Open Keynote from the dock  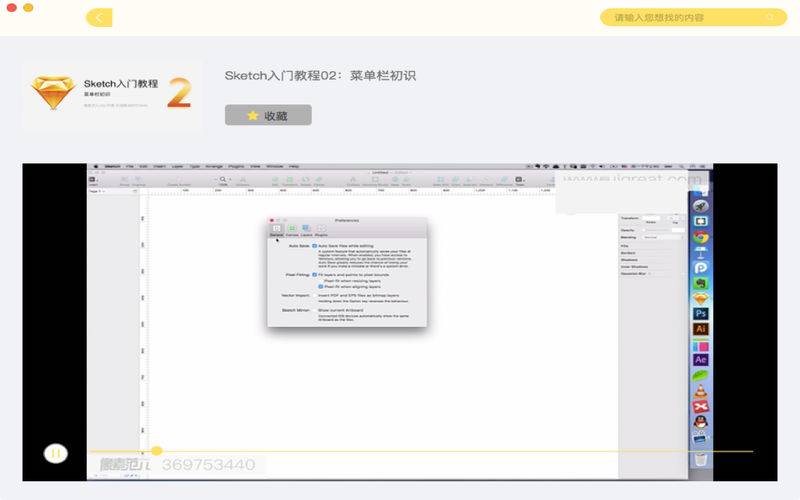click(701, 252)
